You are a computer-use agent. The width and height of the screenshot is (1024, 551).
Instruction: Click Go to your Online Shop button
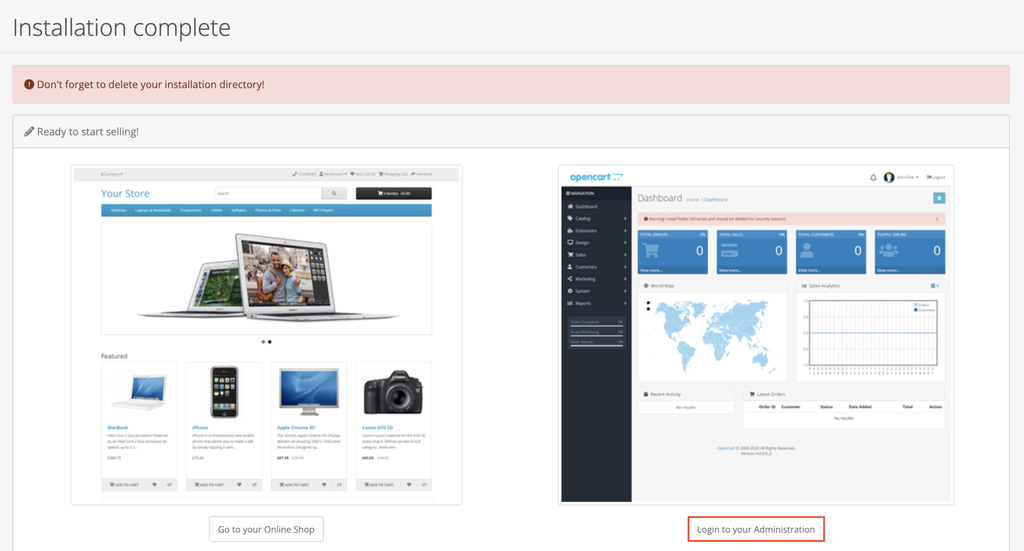pos(266,529)
